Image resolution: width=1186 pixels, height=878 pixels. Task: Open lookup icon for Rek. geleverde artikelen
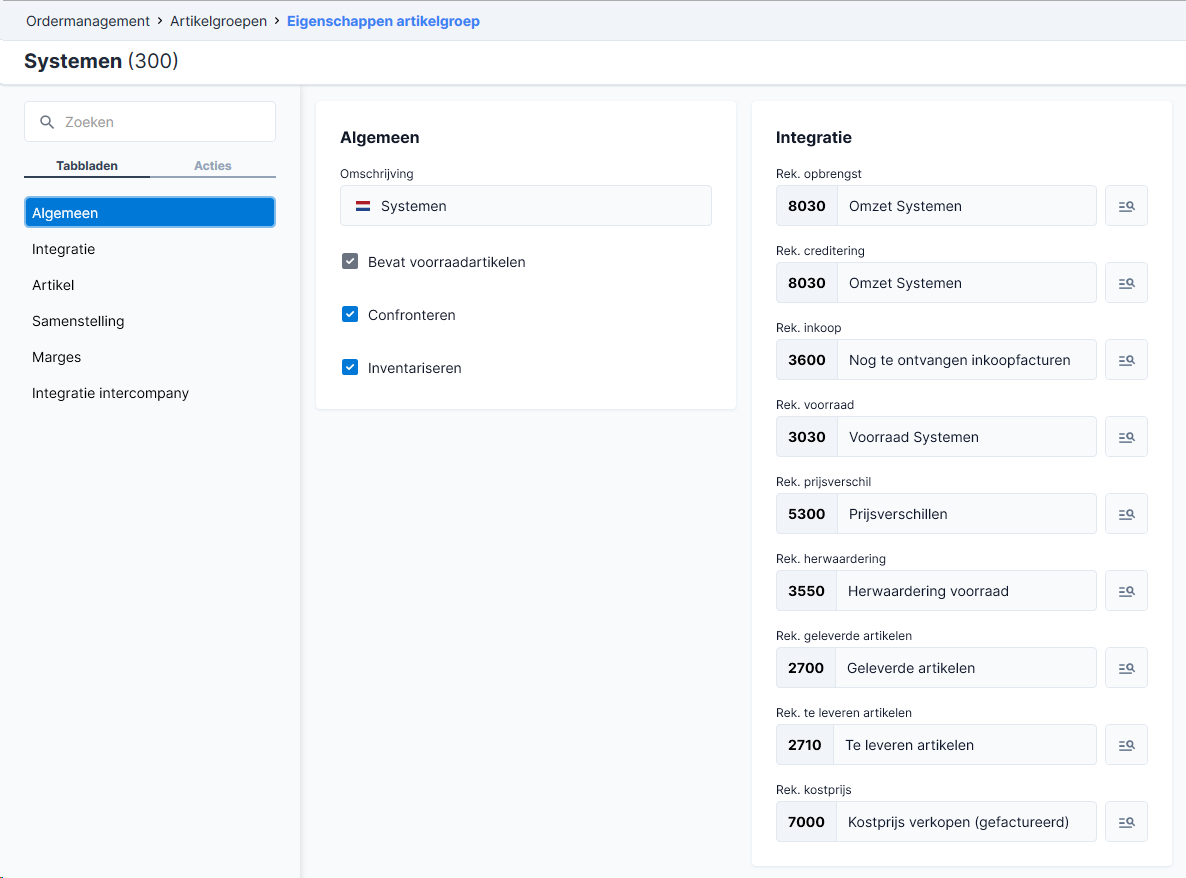pyautogui.click(x=1125, y=668)
